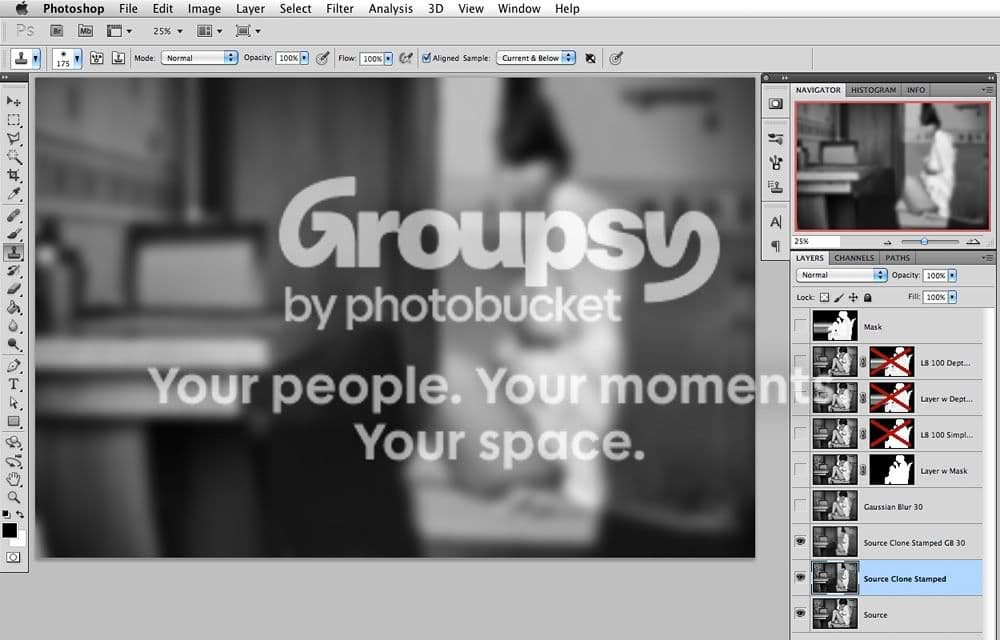The image size is (1000, 640).
Task: Hide Source Clone Stamped GB 30 layer
Action: tap(800, 541)
